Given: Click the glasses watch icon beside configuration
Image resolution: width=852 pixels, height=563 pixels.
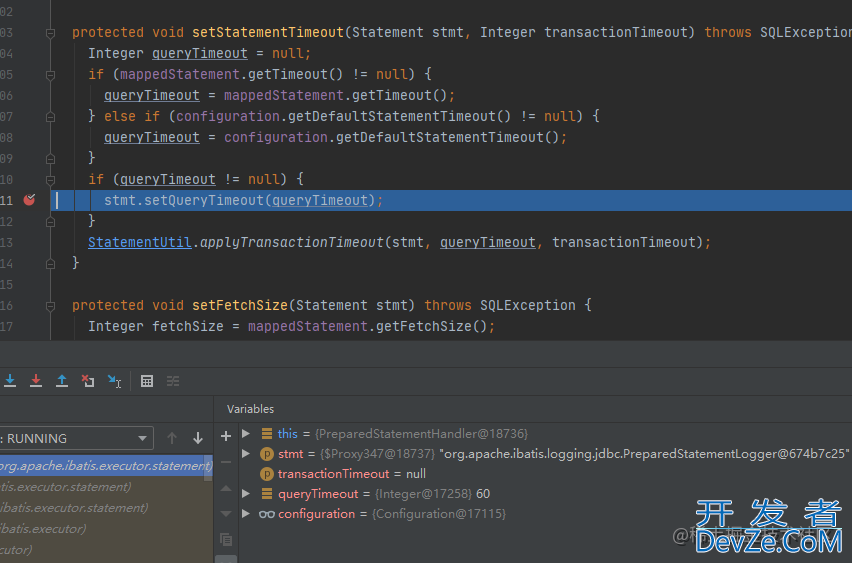Looking at the screenshot, I should pyautogui.click(x=267, y=514).
